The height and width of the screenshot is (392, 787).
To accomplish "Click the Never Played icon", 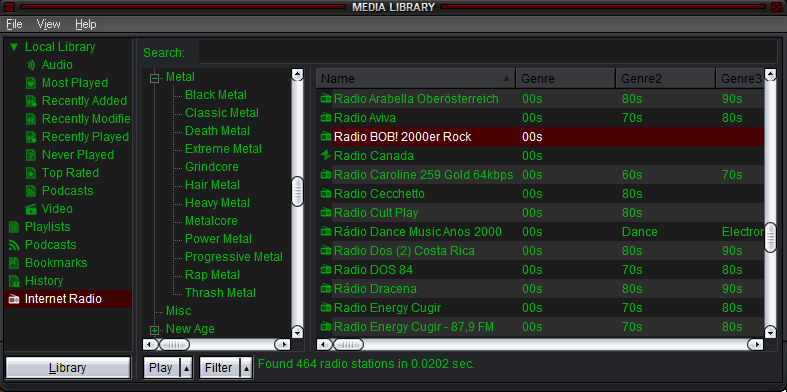I will click(x=31, y=155).
